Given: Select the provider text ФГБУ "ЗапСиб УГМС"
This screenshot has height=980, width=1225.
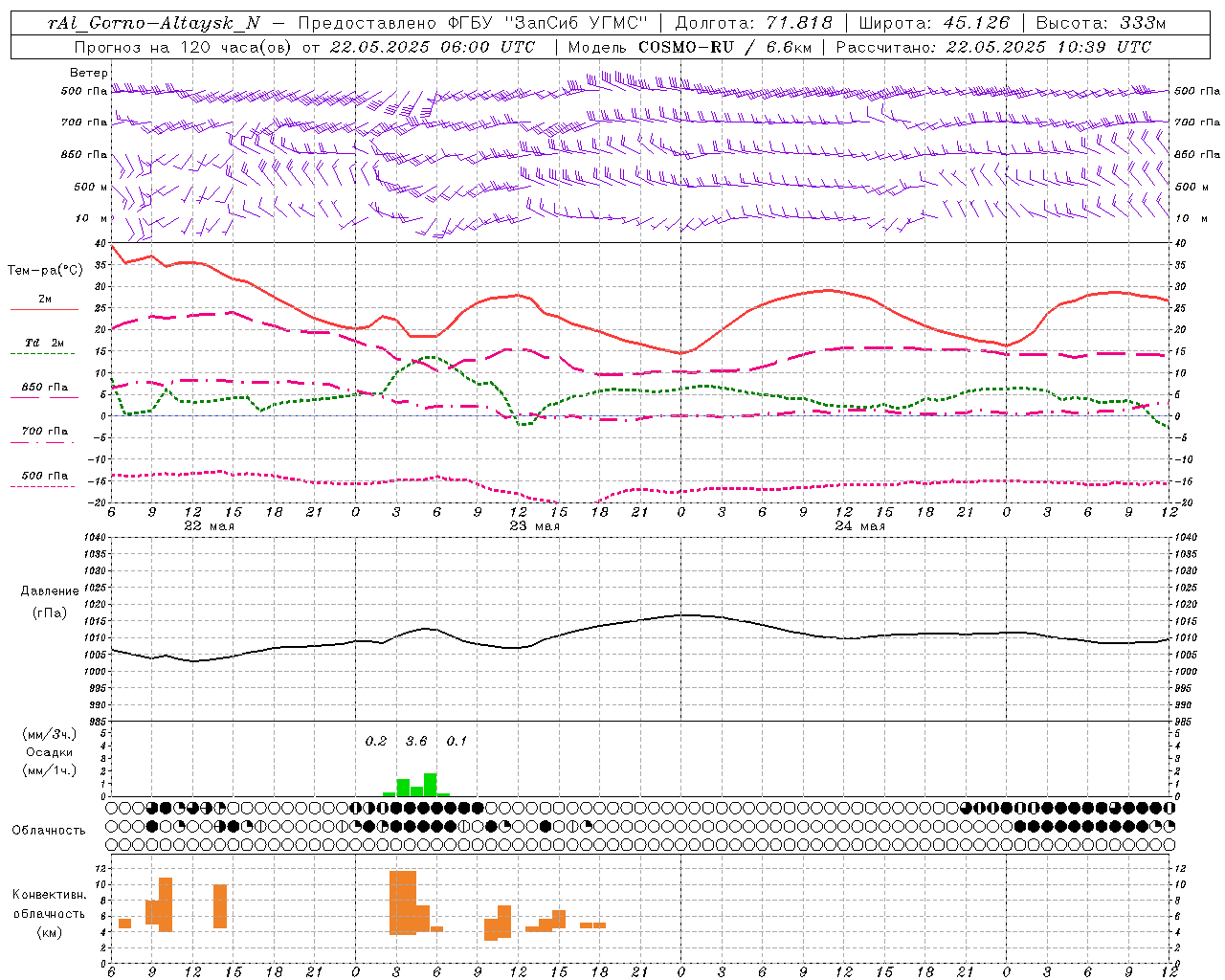Looking at the screenshot, I should coord(547,23).
